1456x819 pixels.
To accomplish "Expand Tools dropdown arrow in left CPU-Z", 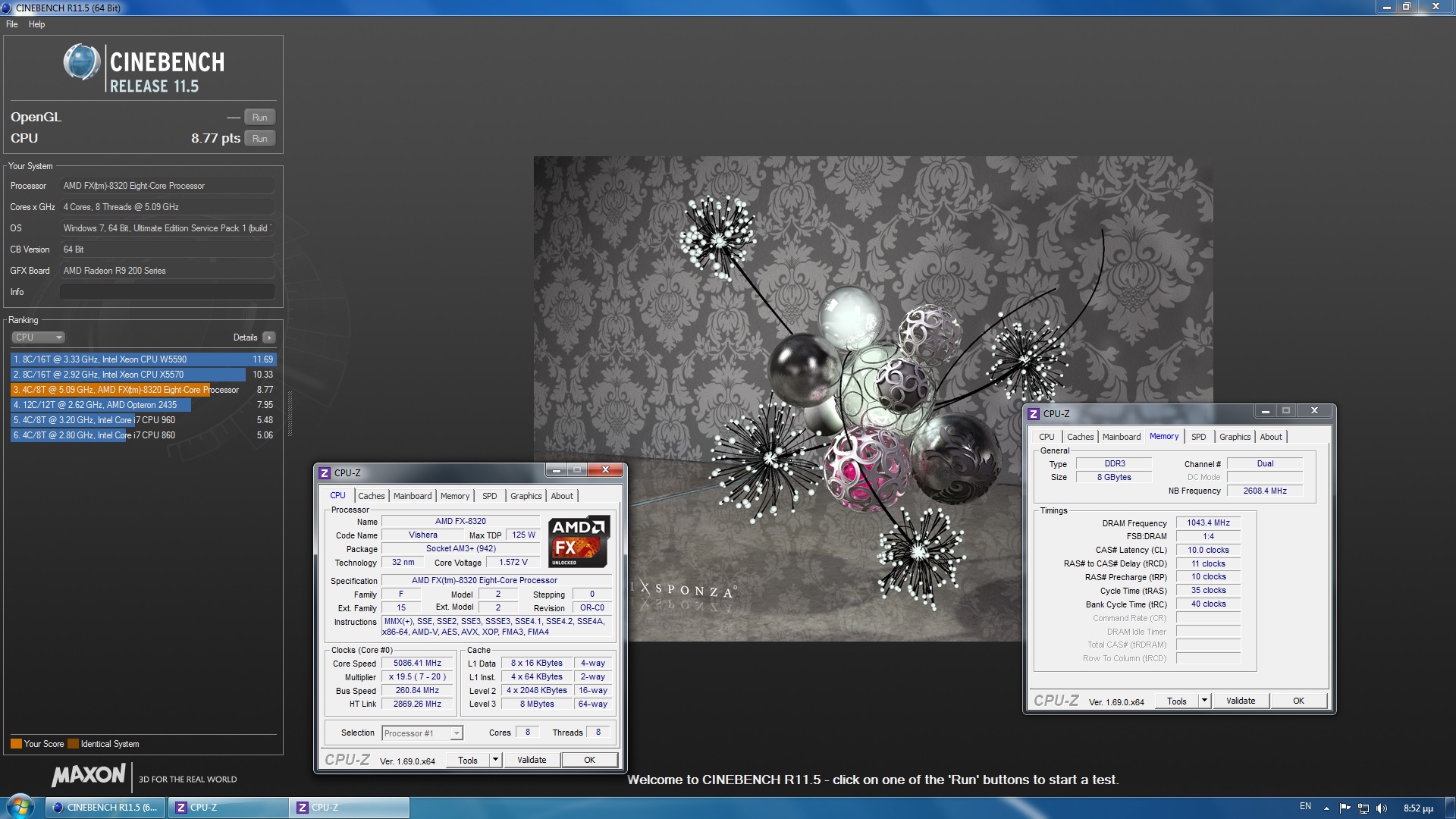I will tap(495, 761).
